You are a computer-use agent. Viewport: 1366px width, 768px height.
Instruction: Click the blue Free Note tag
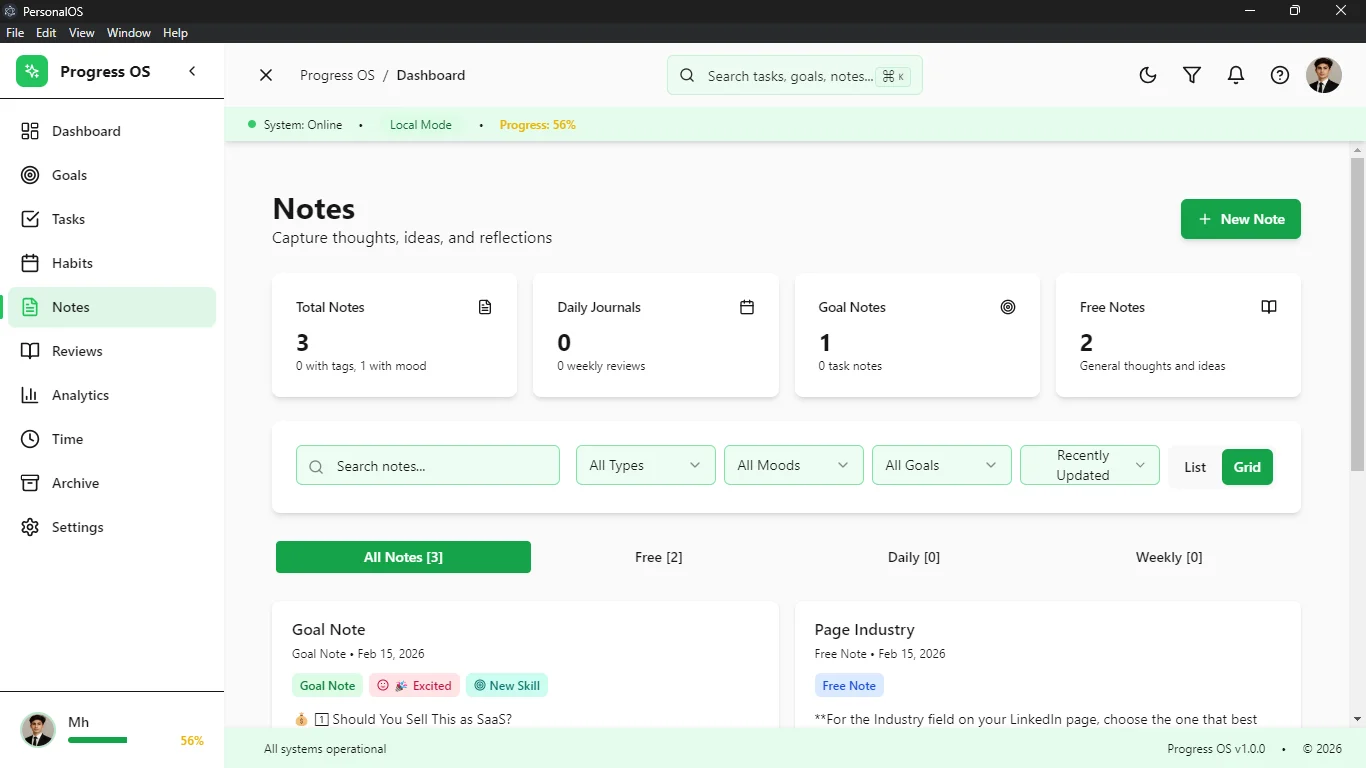click(x=849, y=685)
